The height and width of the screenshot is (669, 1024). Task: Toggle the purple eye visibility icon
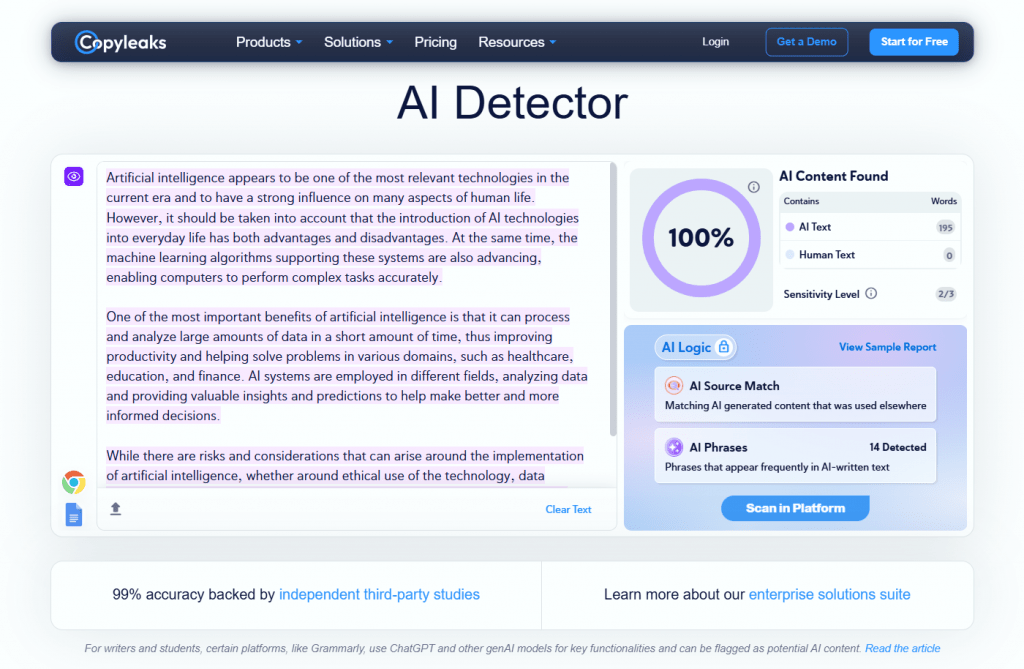tap(74, 176)
